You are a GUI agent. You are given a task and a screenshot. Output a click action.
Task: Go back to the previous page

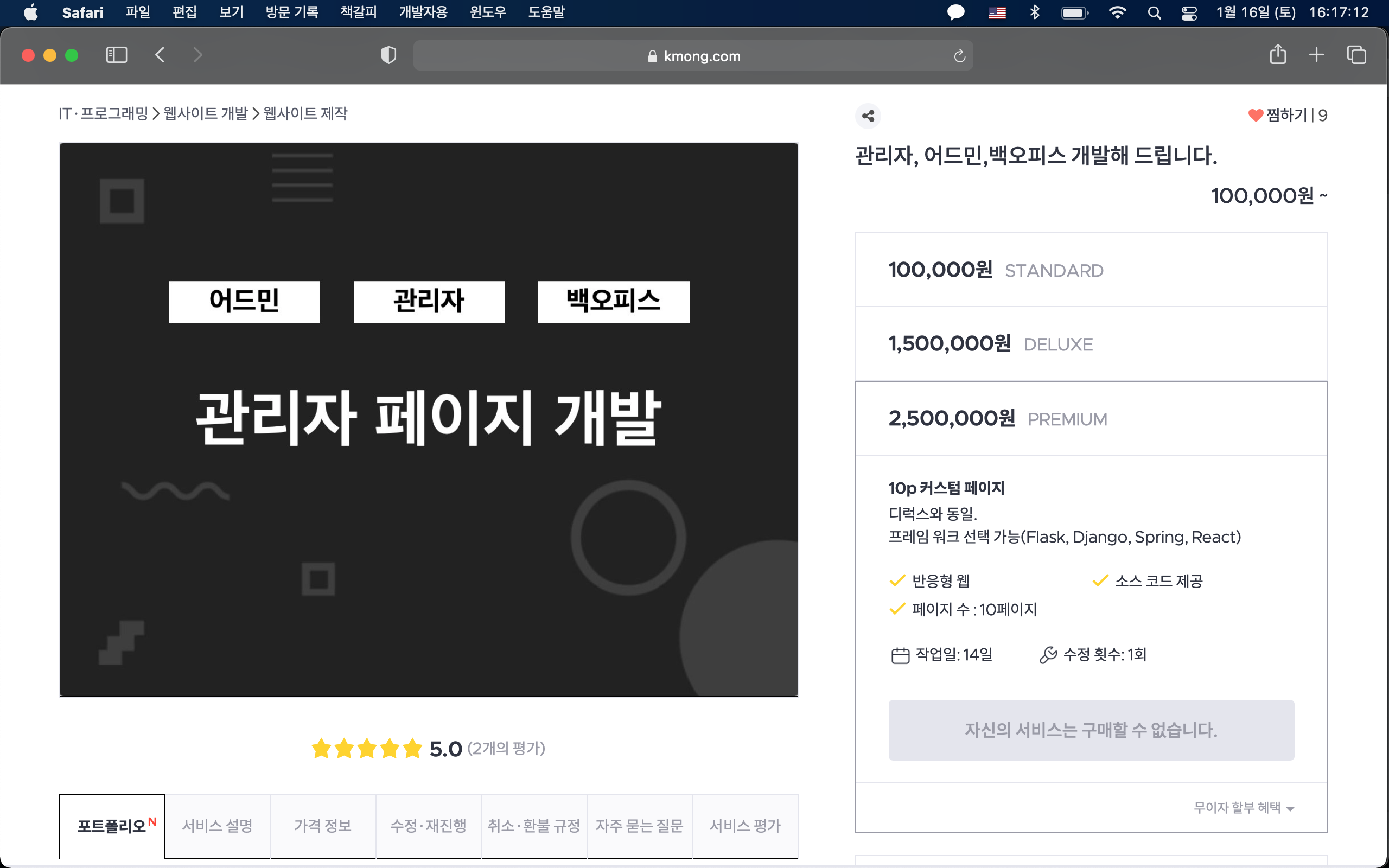pyautogui.click(x=160, y=55)
